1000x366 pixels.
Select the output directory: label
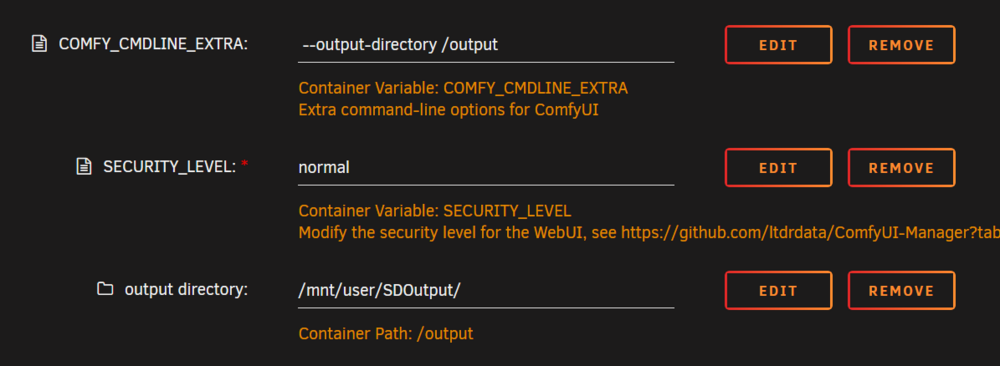(x=186, y=289)
